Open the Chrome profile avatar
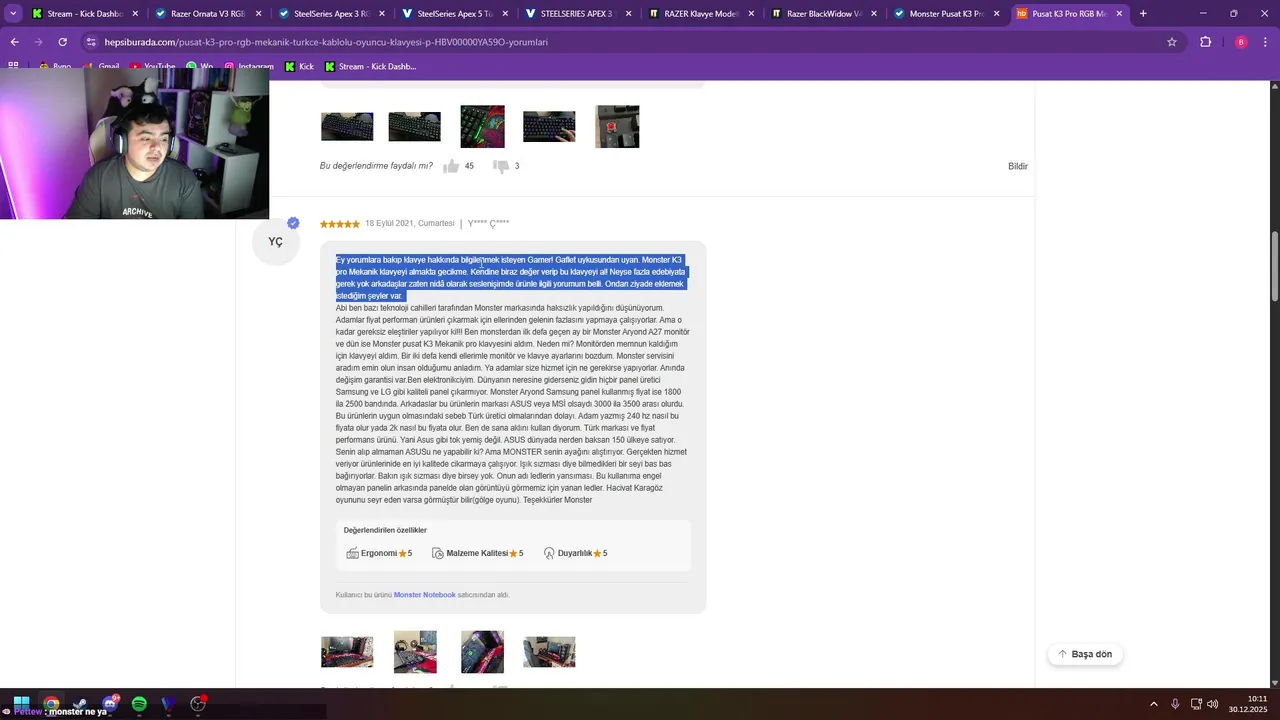The height and width of the screenshot is (720, 1280). (1241, 42)
